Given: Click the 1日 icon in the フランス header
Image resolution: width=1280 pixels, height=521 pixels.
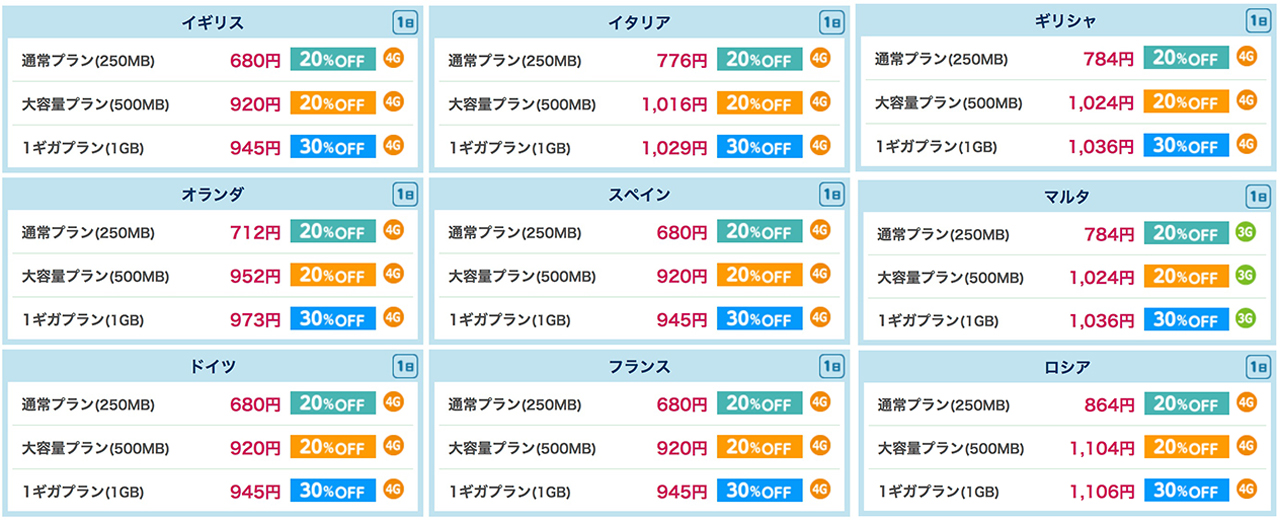Looking at the screenshot, I should click(x=831, y=367).
